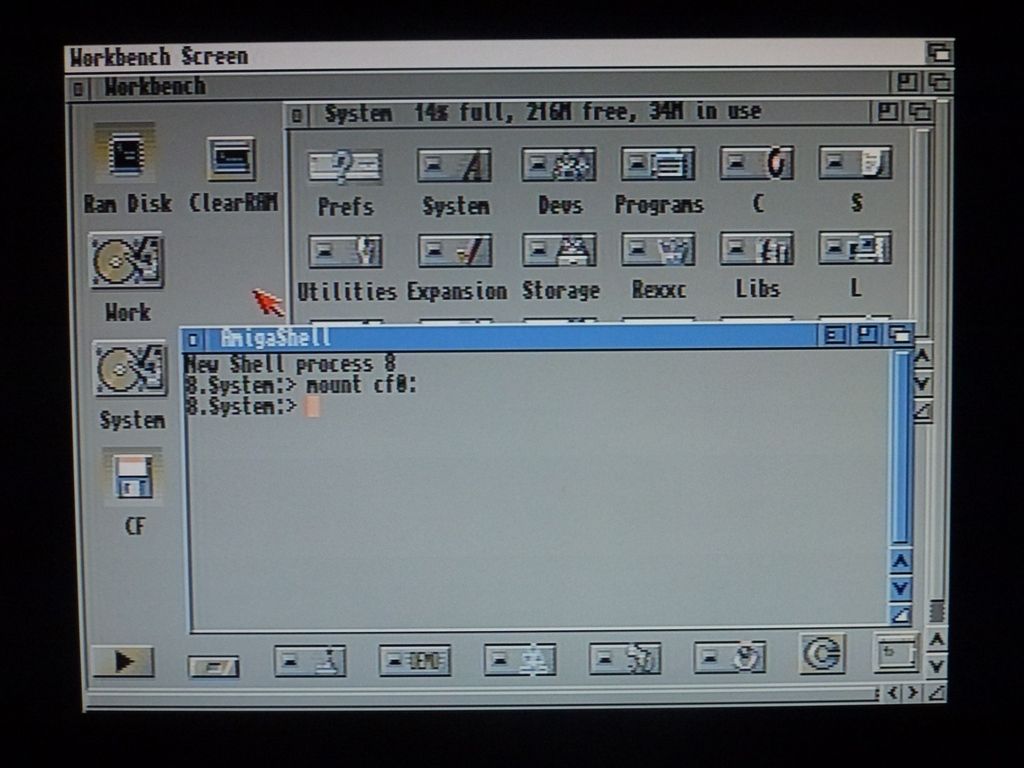
Task: Toggle zoom gadget of System window
Action: pyautogui.click(x=887, y=112)
